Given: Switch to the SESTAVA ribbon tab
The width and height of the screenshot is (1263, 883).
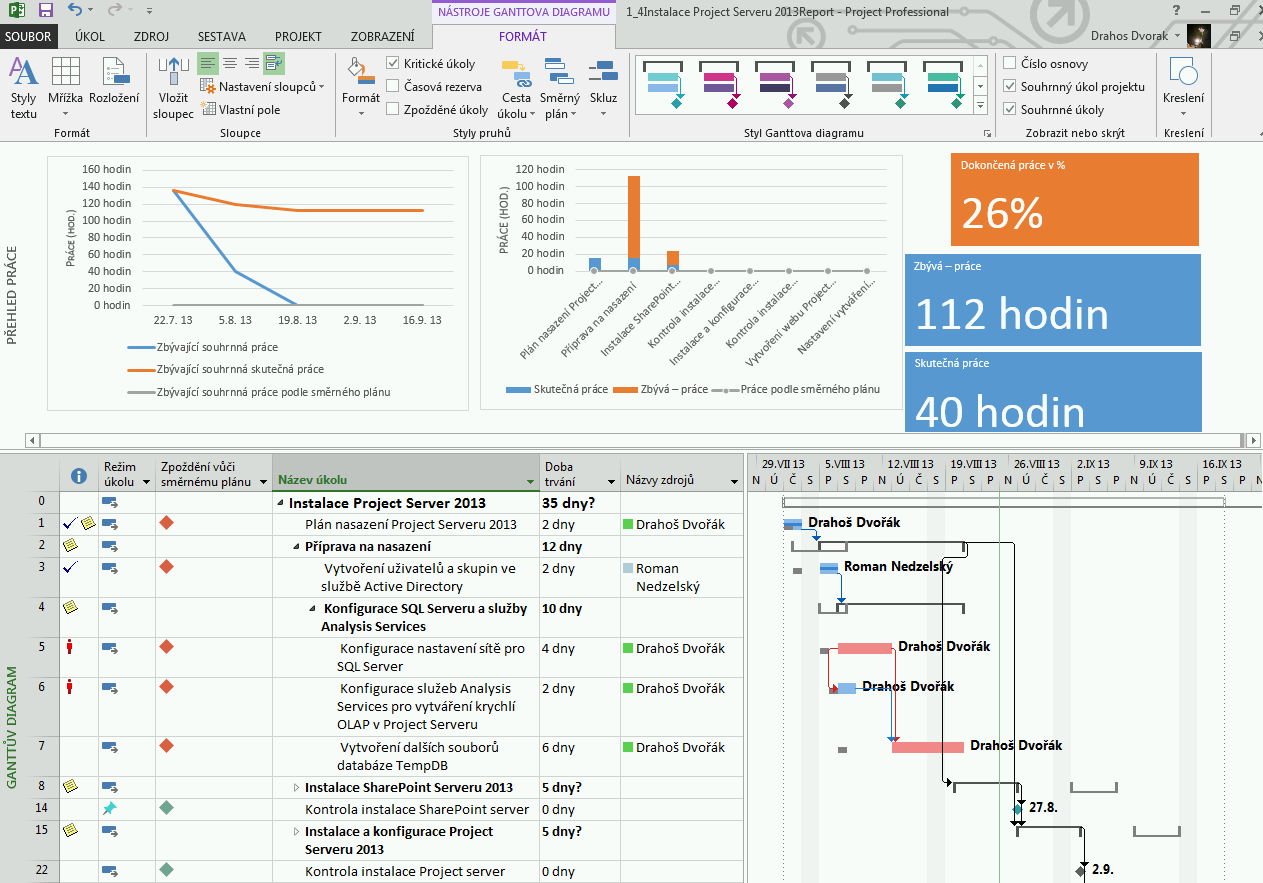Looking at the screenshot, I should [x=222, y=37].
